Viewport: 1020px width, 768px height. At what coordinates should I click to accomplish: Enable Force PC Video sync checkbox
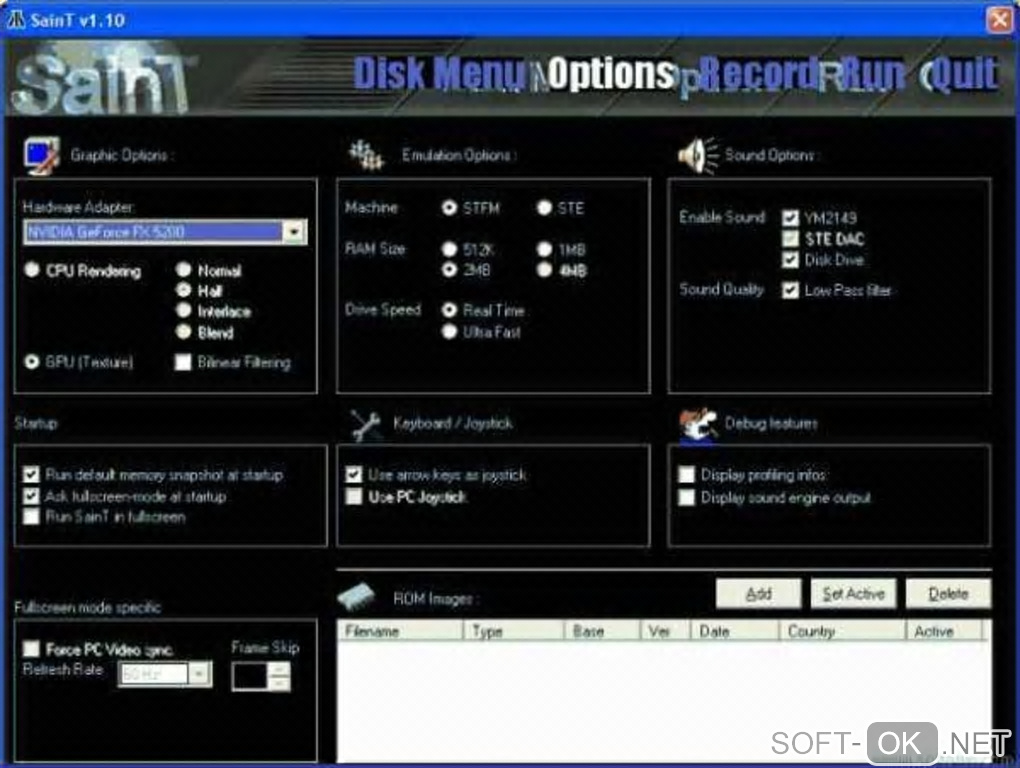[x=31, y=648]
